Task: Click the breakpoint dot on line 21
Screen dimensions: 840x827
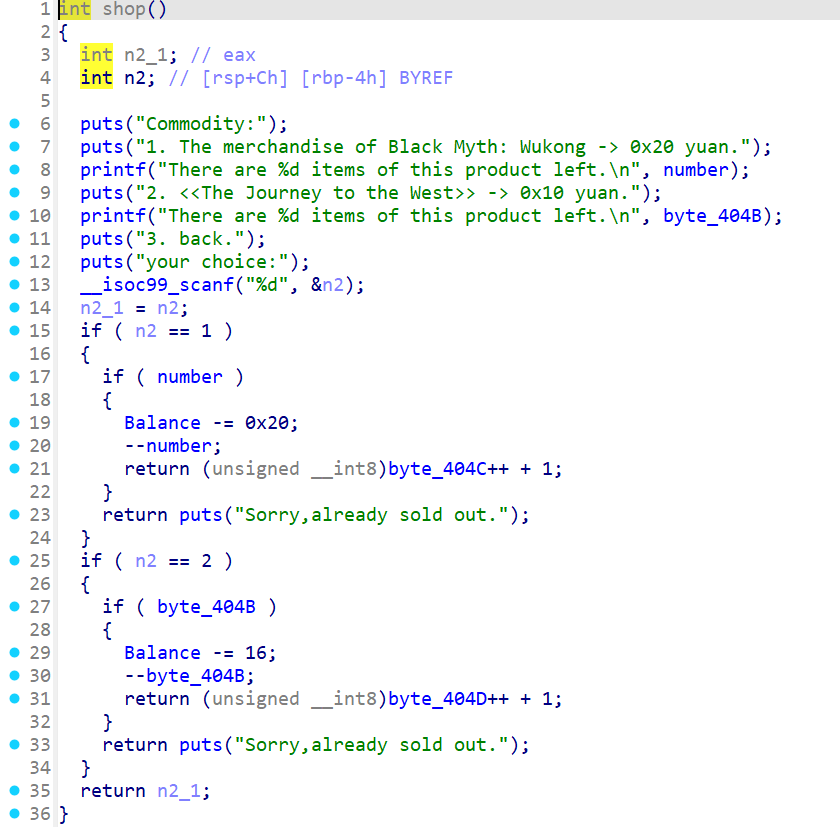Action: [14, 469]
